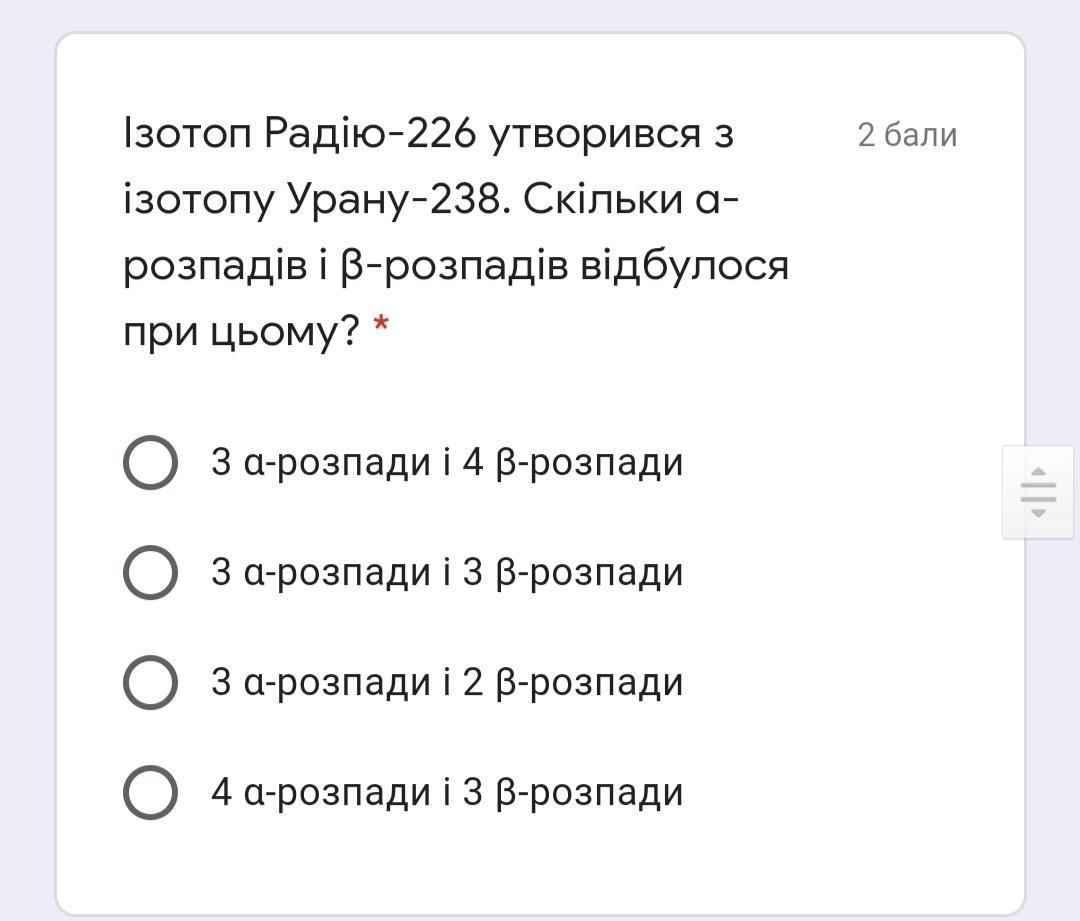Click the label '3 α-розпади і 3 β-розпади'

point(446,573)
